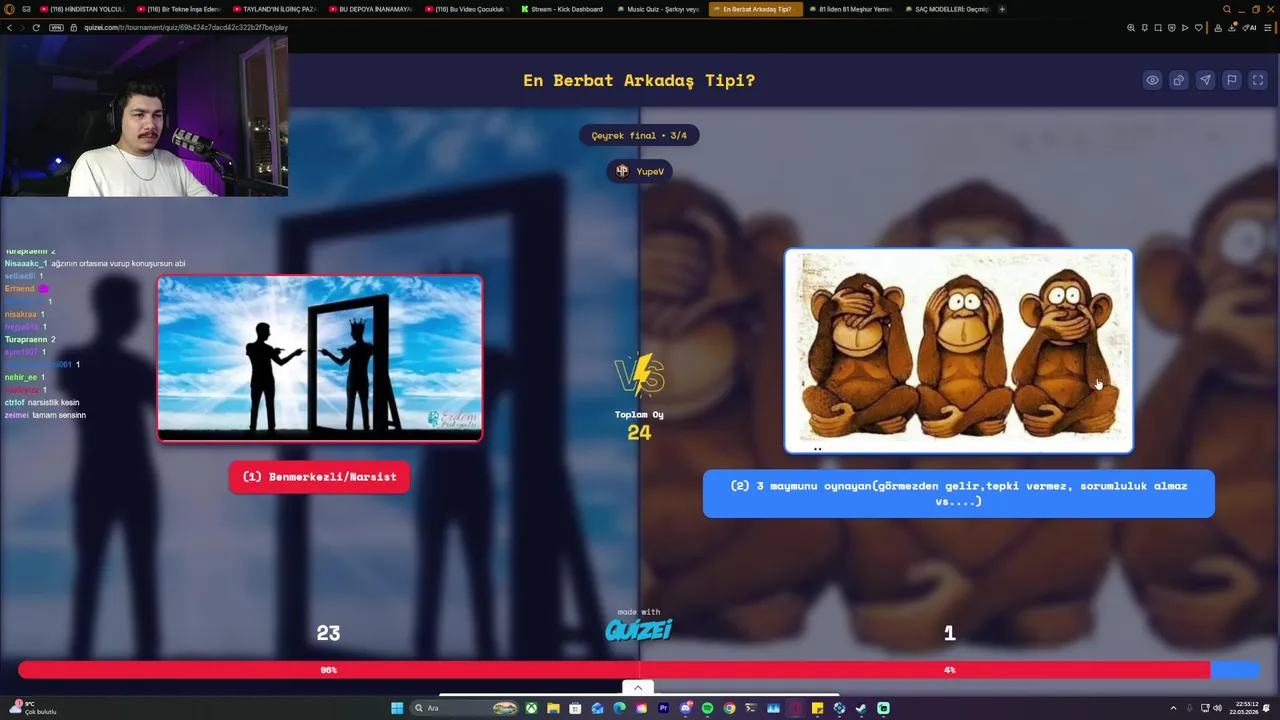Switch to HİNDİSTAN YOLCULUĞU tab
Viewport: 1280px width, 720px height.
(x=81, y=9)
